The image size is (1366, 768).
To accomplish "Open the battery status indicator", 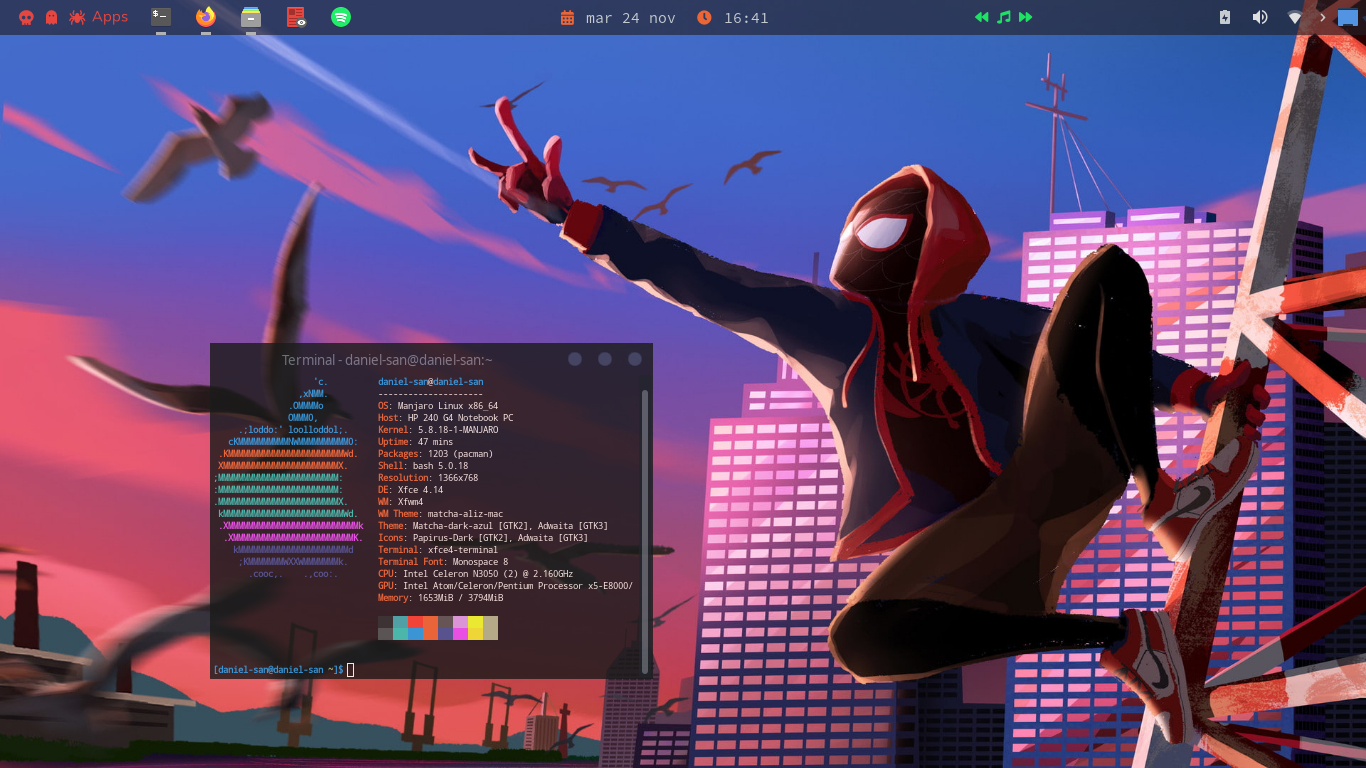I will point(1224,17).
